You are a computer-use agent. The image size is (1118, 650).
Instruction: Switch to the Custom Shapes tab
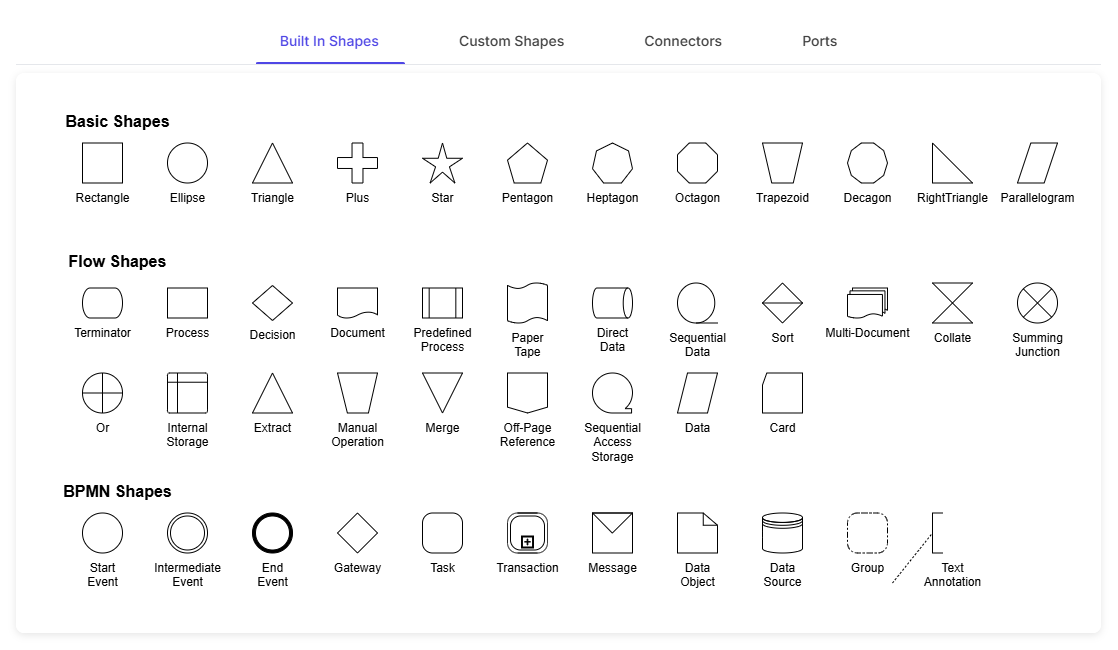pos(511,41)
